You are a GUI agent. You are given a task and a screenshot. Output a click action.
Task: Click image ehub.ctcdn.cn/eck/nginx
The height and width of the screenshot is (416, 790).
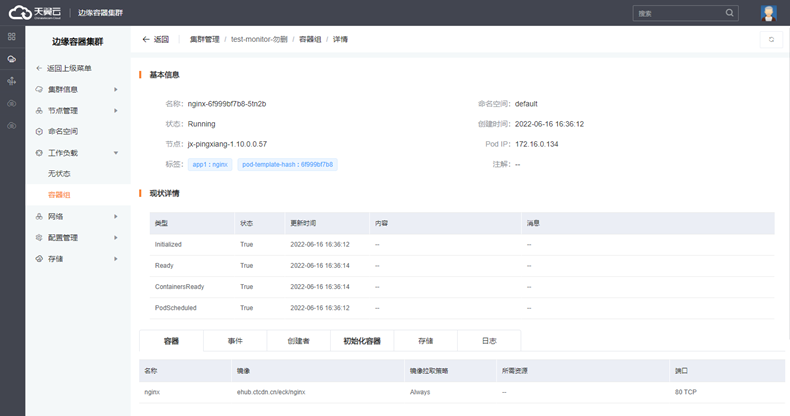tap(271, 392)
